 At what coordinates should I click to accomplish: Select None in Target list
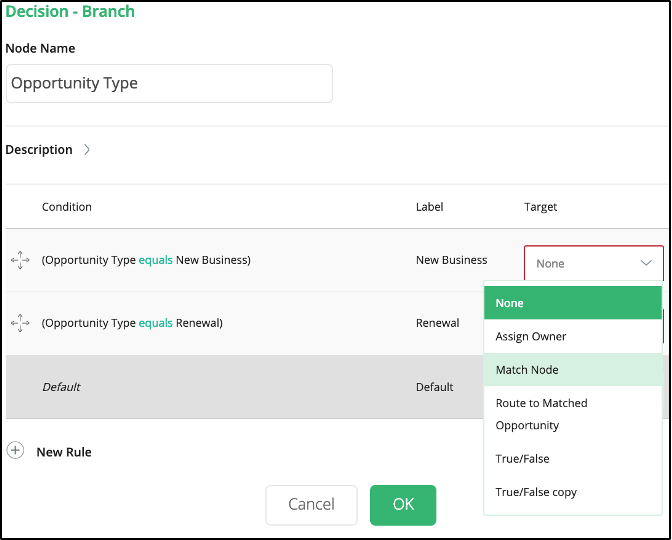click(x=573, y=303)
